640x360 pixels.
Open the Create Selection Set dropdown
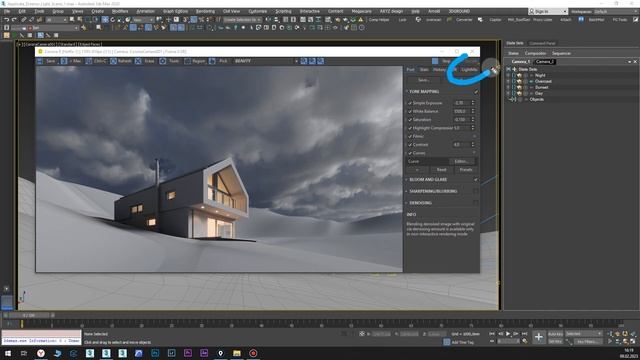coord(243,19)
